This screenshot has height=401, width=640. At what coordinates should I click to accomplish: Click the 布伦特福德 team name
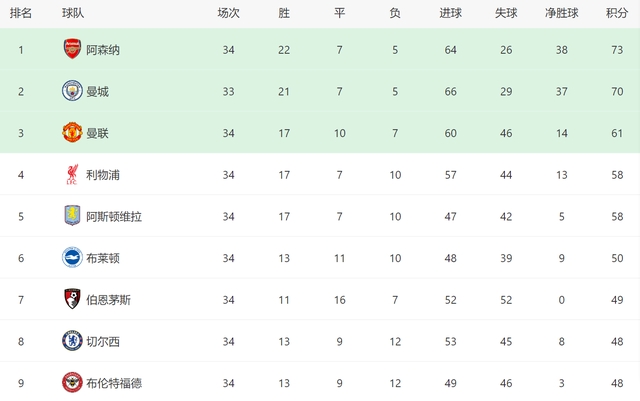click(114, 383)
